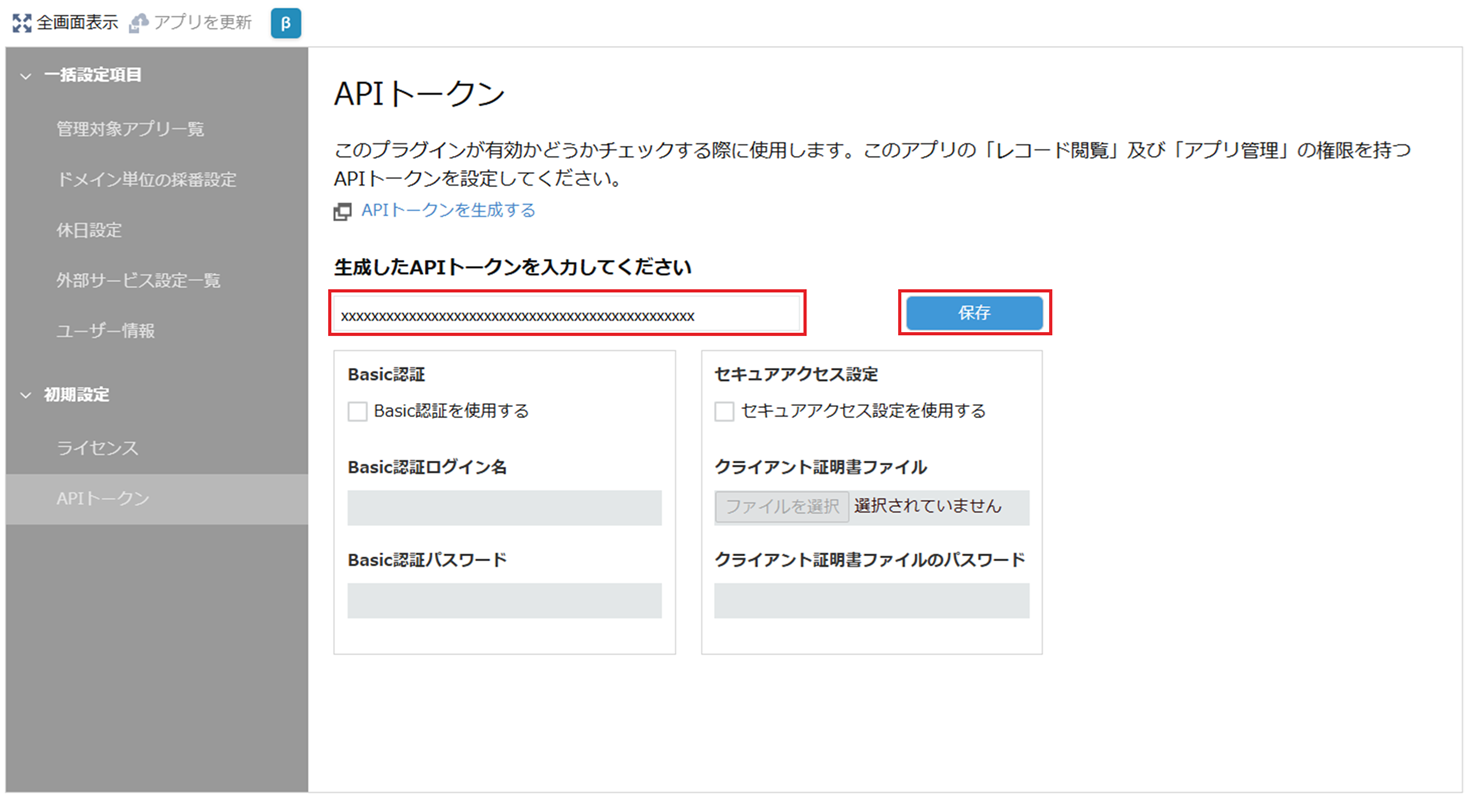Click the API token input field

(567, 315)
